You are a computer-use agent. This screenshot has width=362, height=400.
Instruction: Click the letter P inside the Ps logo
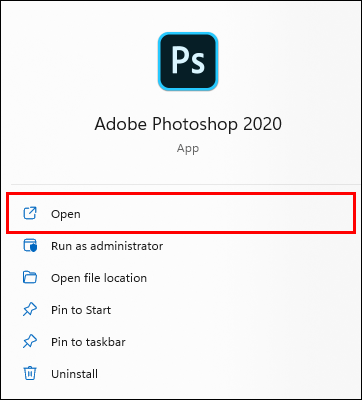coord(179,60)
